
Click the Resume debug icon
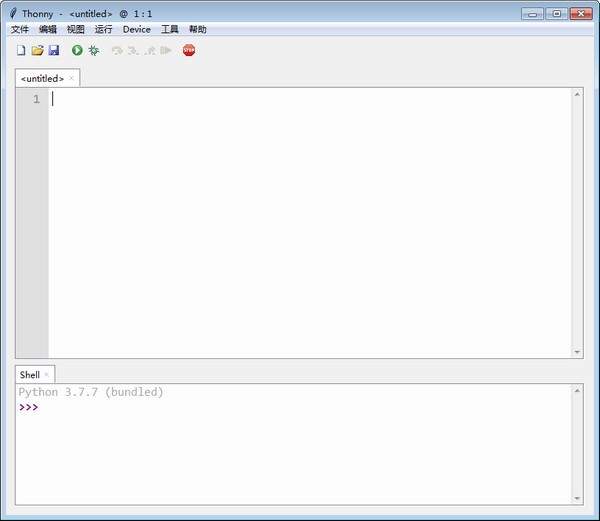pos(166,50)
